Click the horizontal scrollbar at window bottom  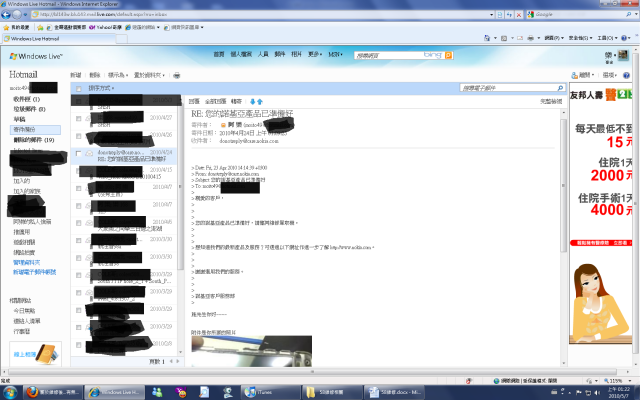(314, 372)
